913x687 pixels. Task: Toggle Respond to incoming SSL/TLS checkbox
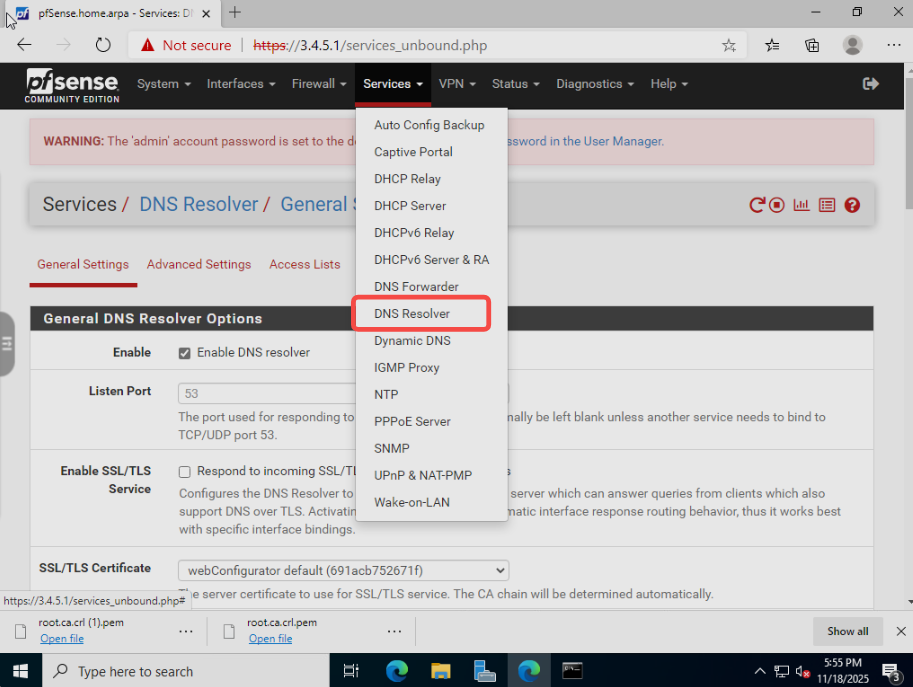(185, 472)
